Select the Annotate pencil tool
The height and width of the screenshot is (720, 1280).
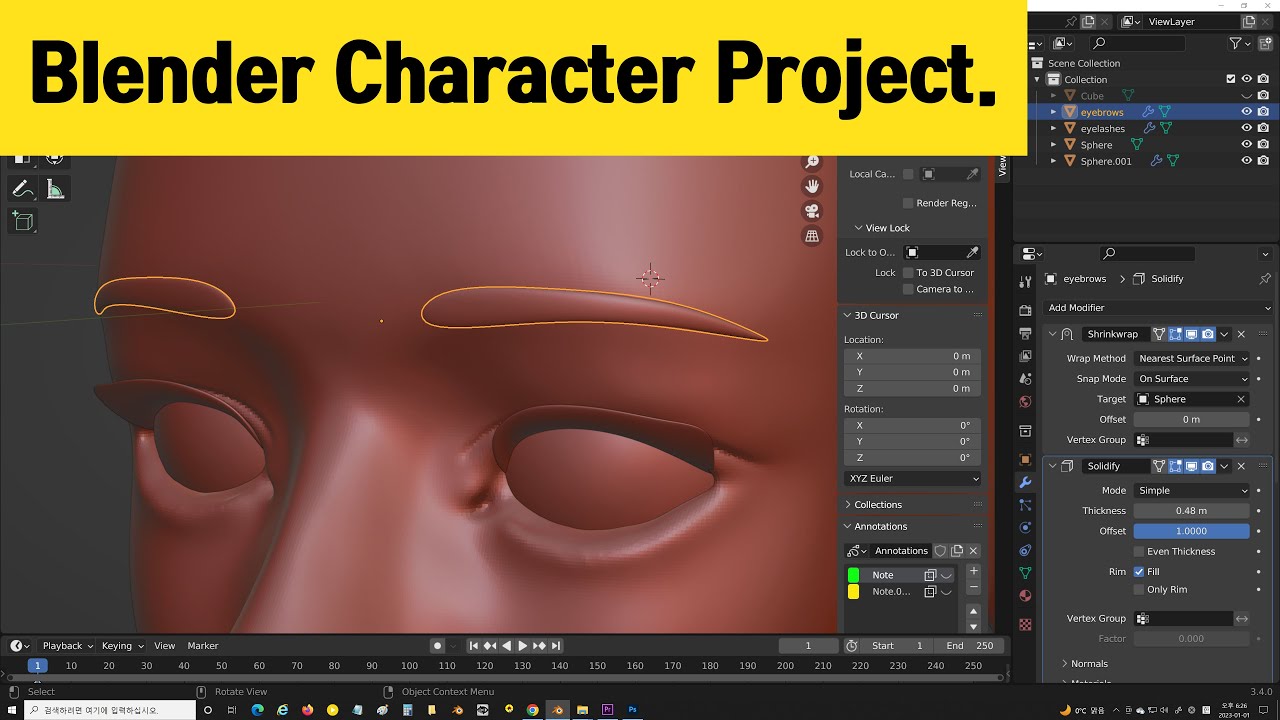(x=21, y=189)
